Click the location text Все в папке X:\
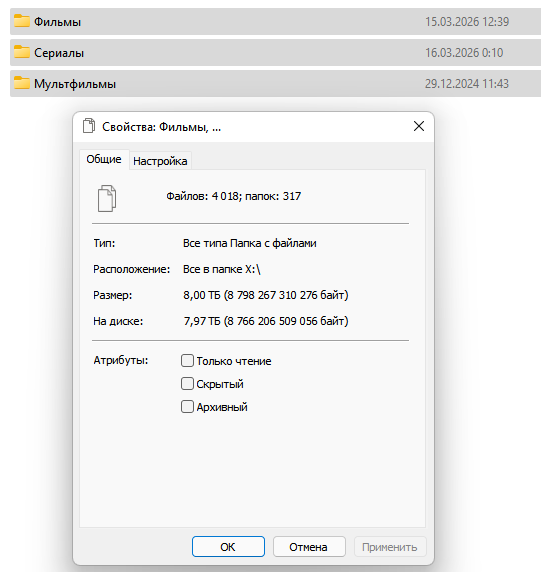 [x=222, y=269]
